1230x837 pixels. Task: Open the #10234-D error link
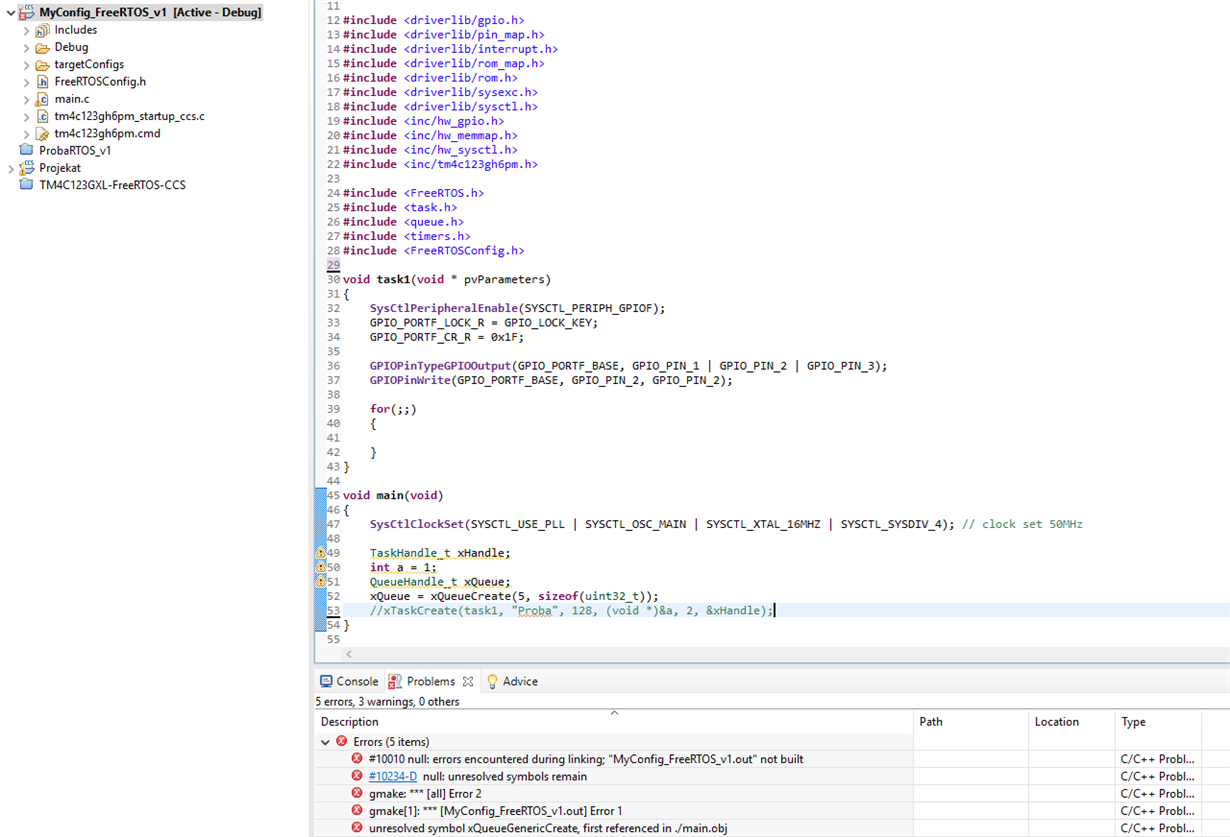[393, 776]
